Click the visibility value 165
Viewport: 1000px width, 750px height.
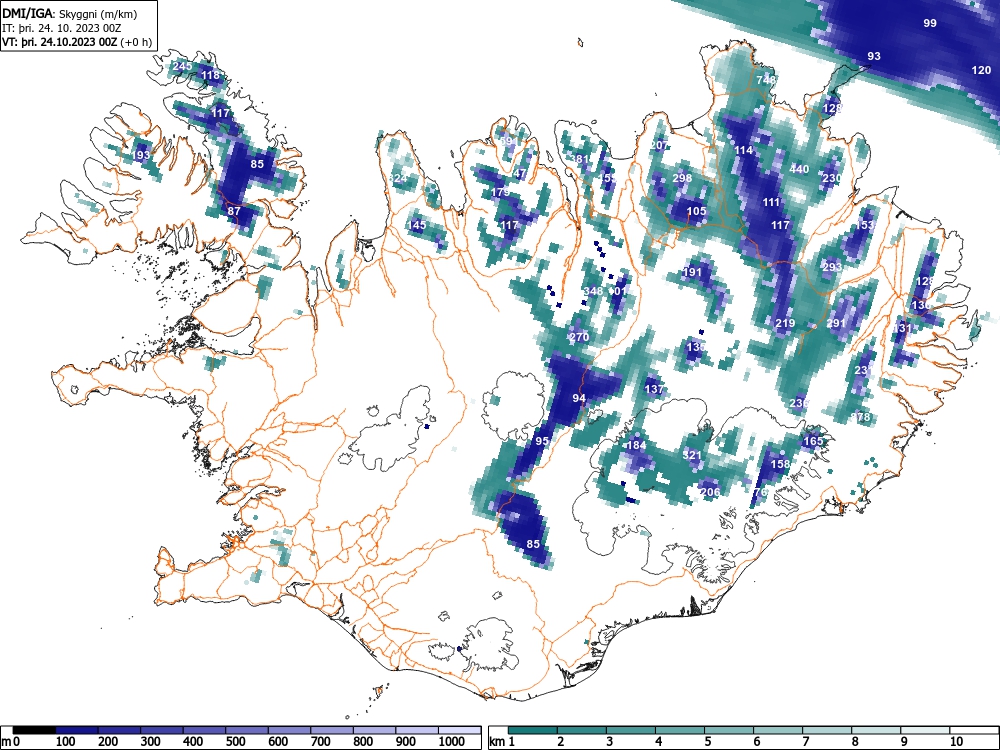pyautogui.click(x=813, y=441)
